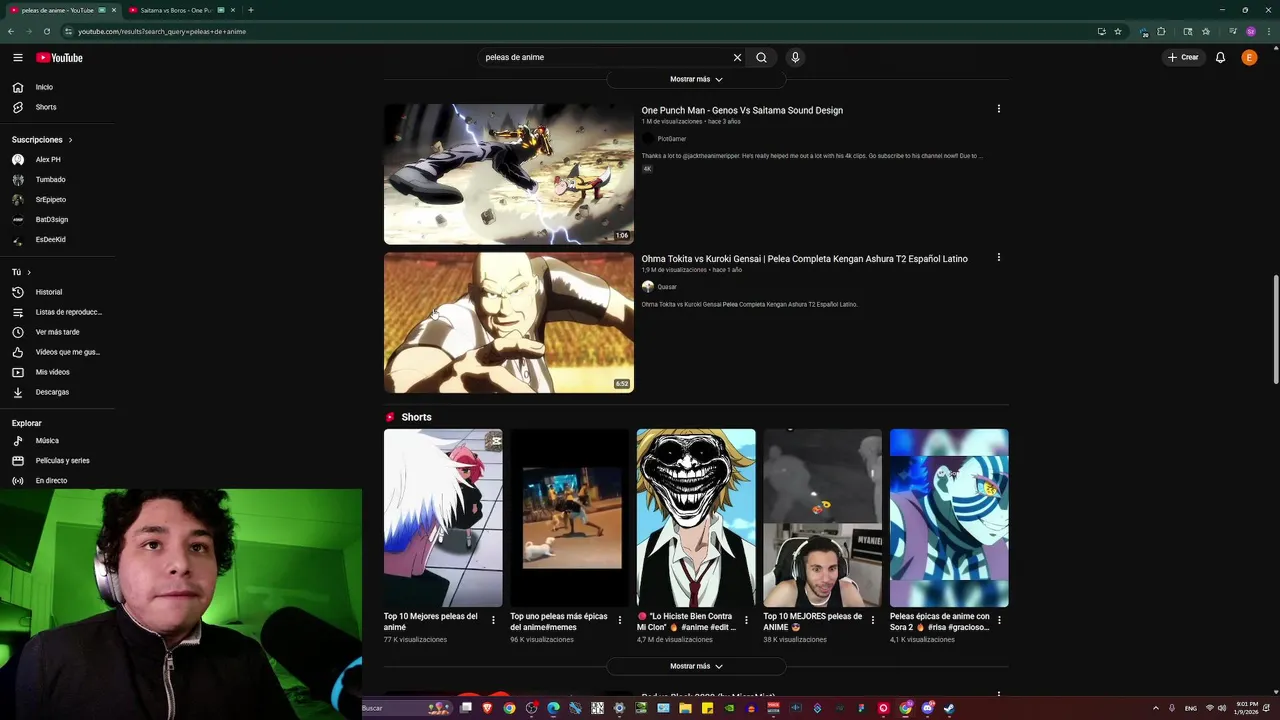Reload the page in browser toolbar

pyautogui.click(x=46, y=31)
